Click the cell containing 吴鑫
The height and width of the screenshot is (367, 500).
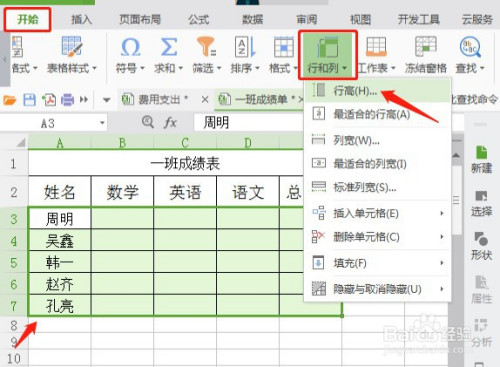click(60, 241)
